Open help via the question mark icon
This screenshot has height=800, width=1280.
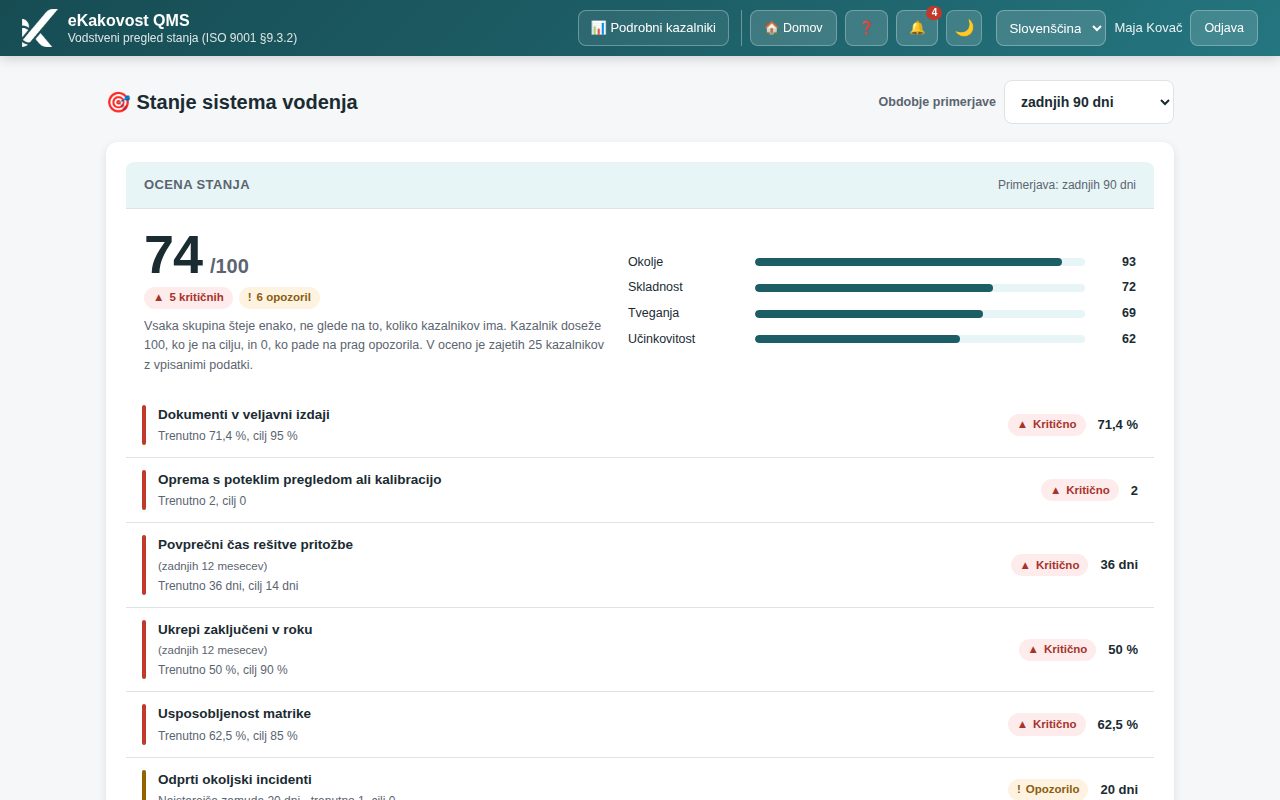tap(866, 28)
